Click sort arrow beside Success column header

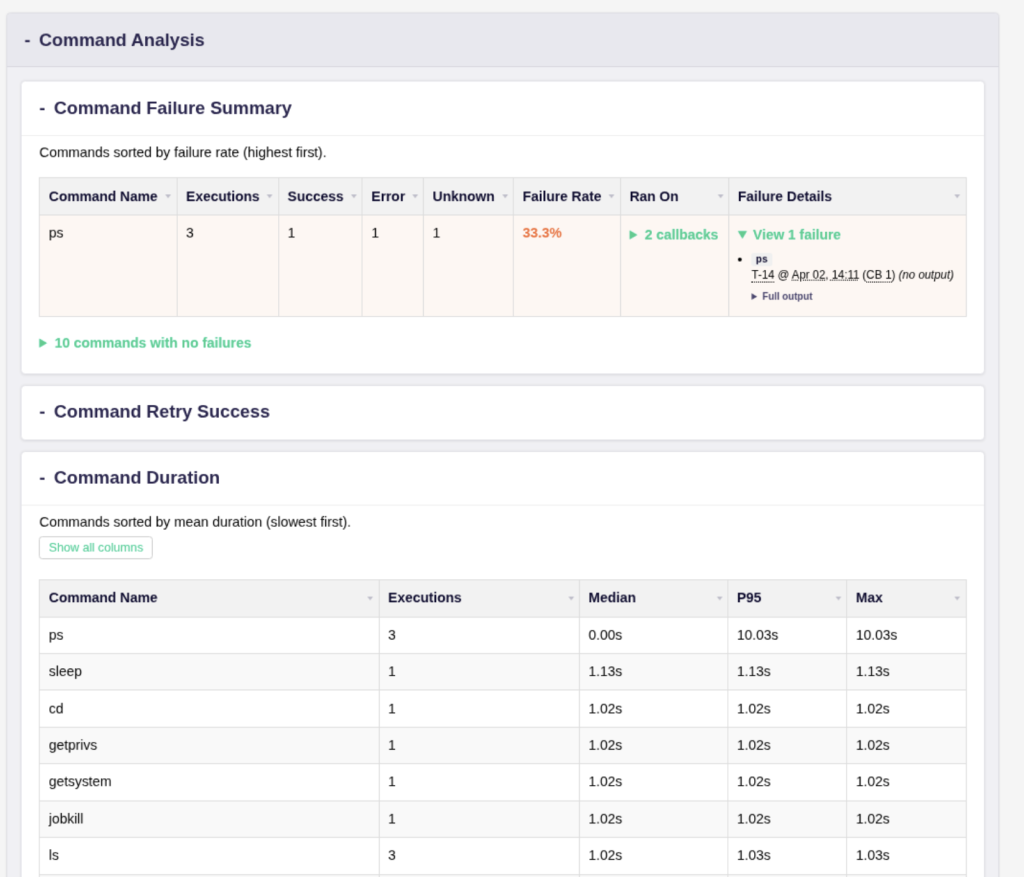[353, 197]
